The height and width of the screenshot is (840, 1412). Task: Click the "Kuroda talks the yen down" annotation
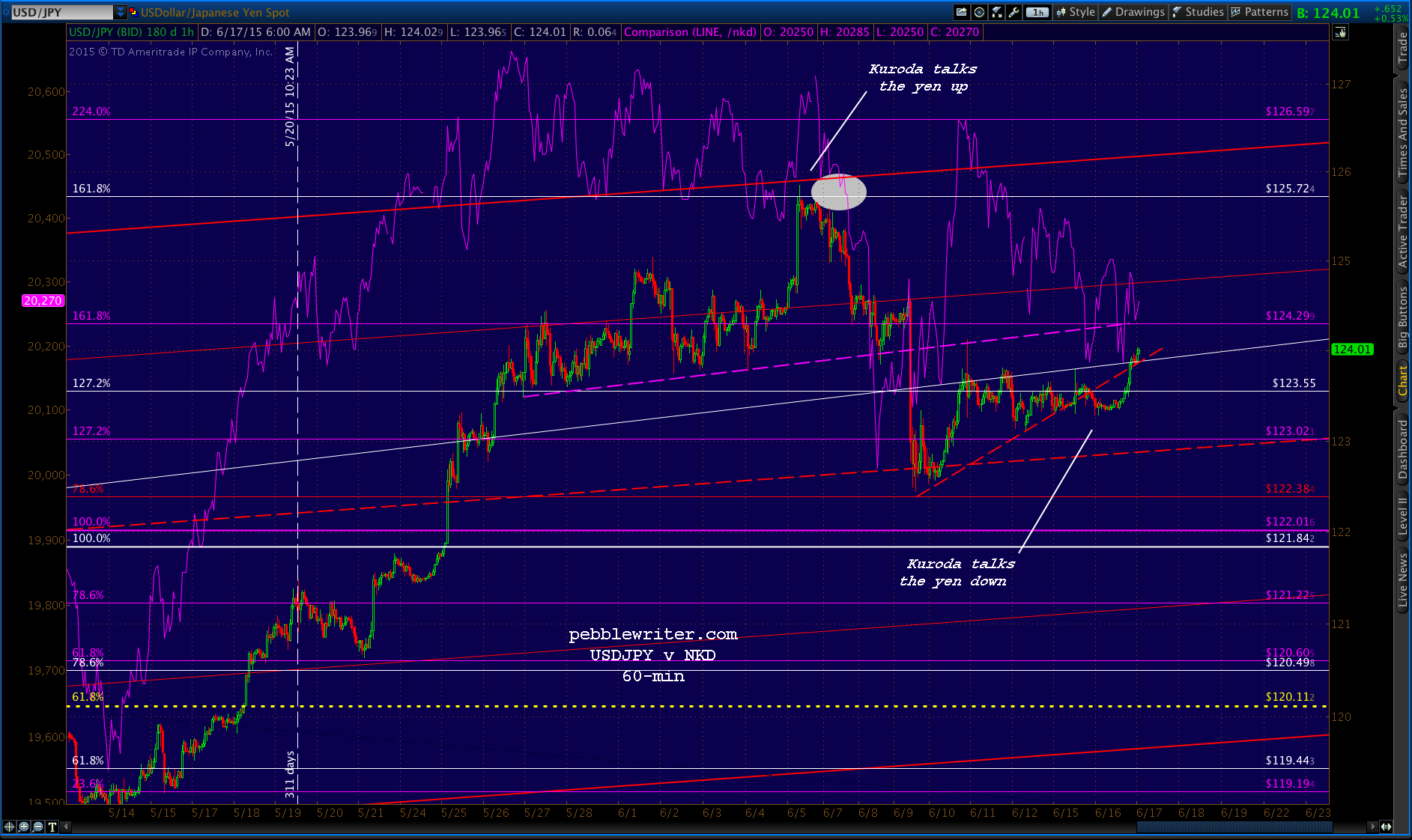point(957,573)
